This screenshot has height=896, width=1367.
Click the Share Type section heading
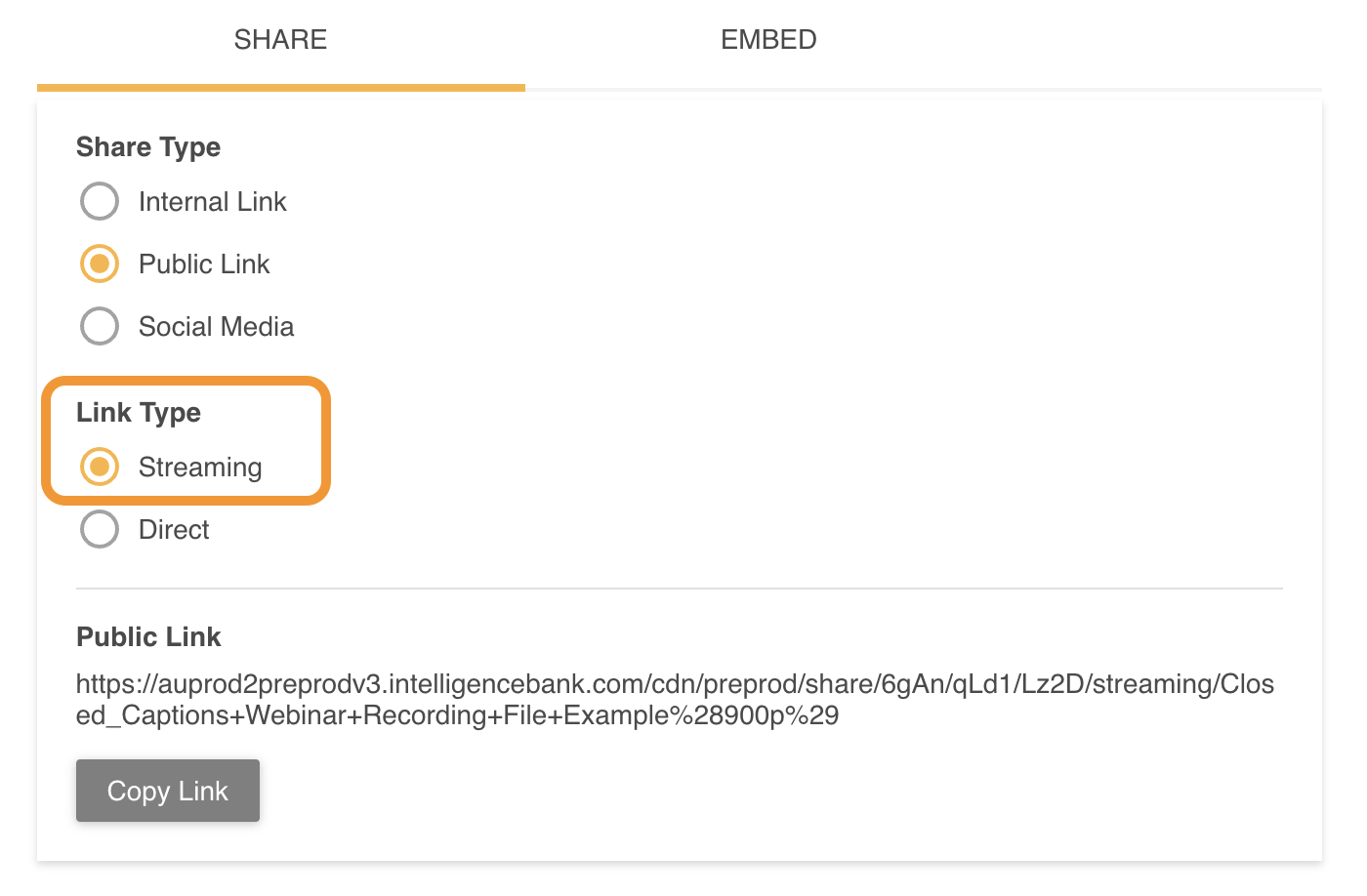point(148,147)
